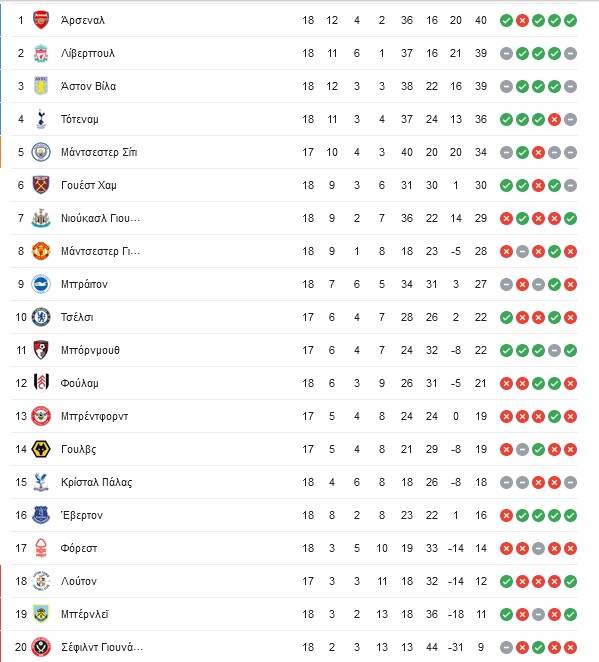Click the Newcastle United crest

coord(41,218)
